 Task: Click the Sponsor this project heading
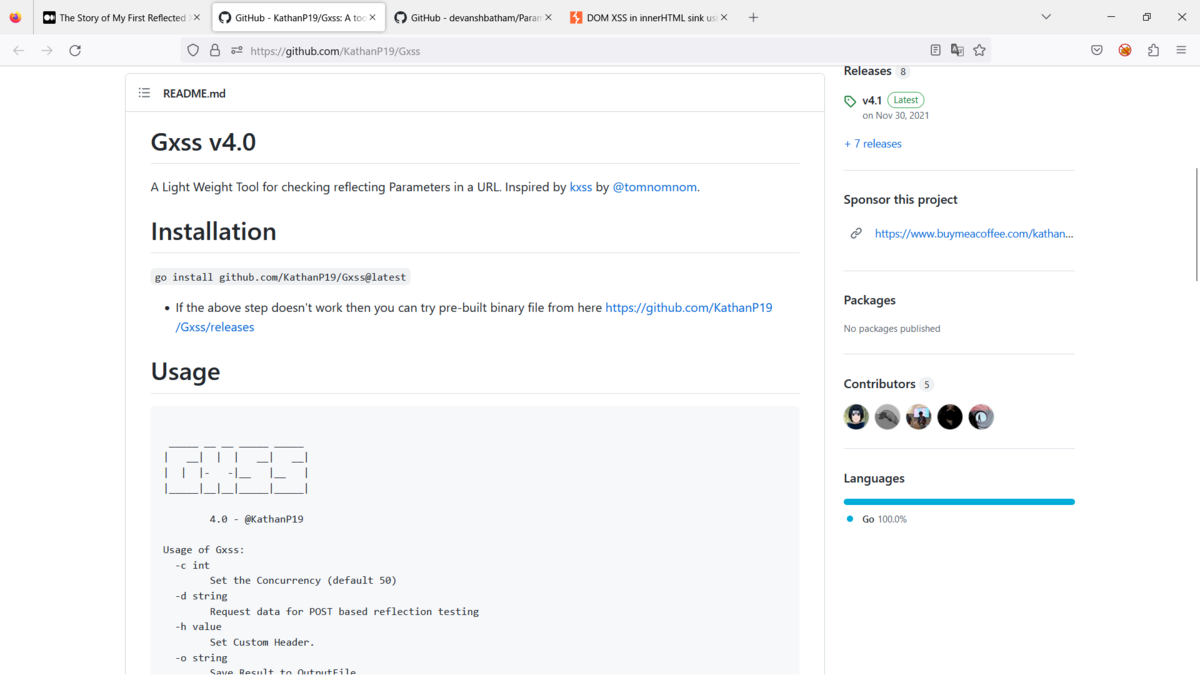point(901,199)
